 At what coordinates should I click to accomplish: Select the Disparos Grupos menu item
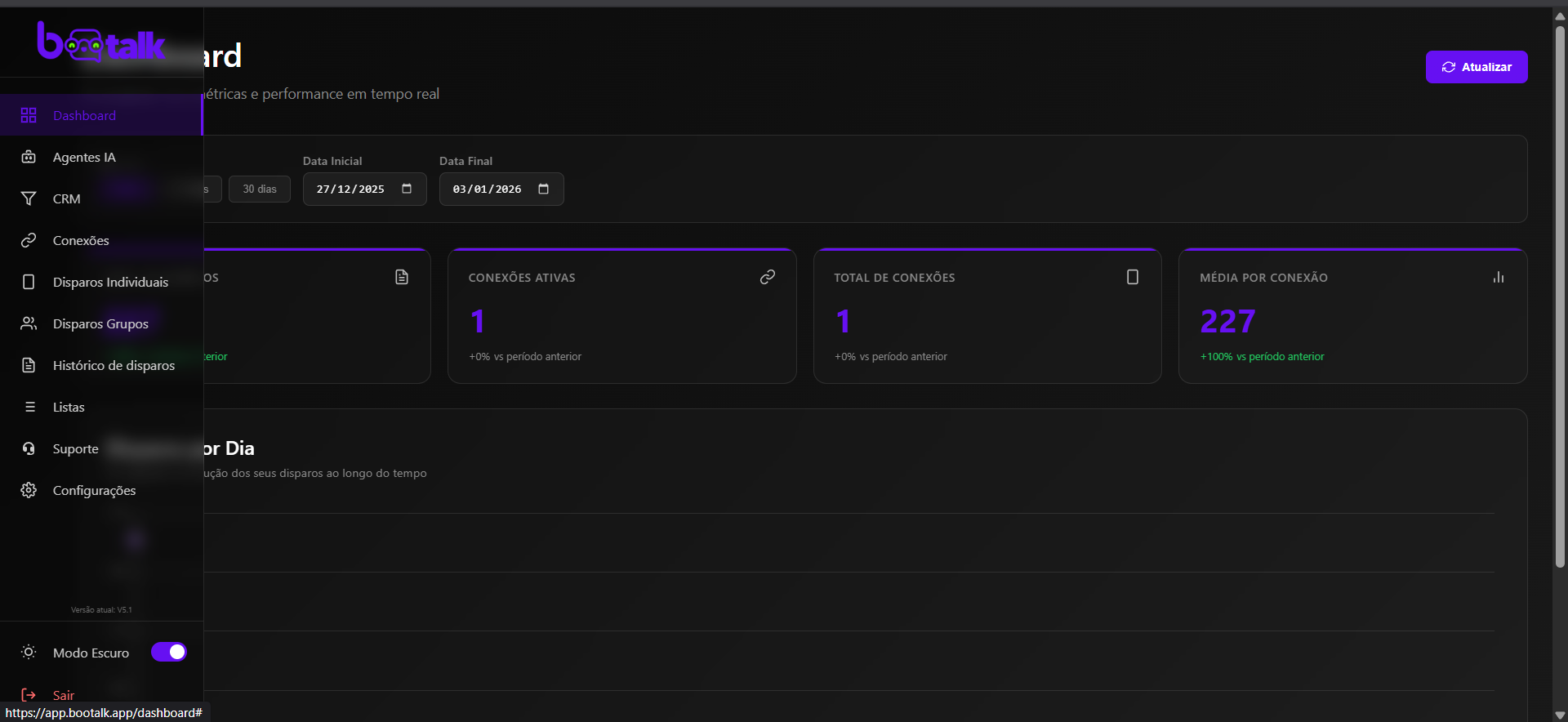[x=100, y=323]
